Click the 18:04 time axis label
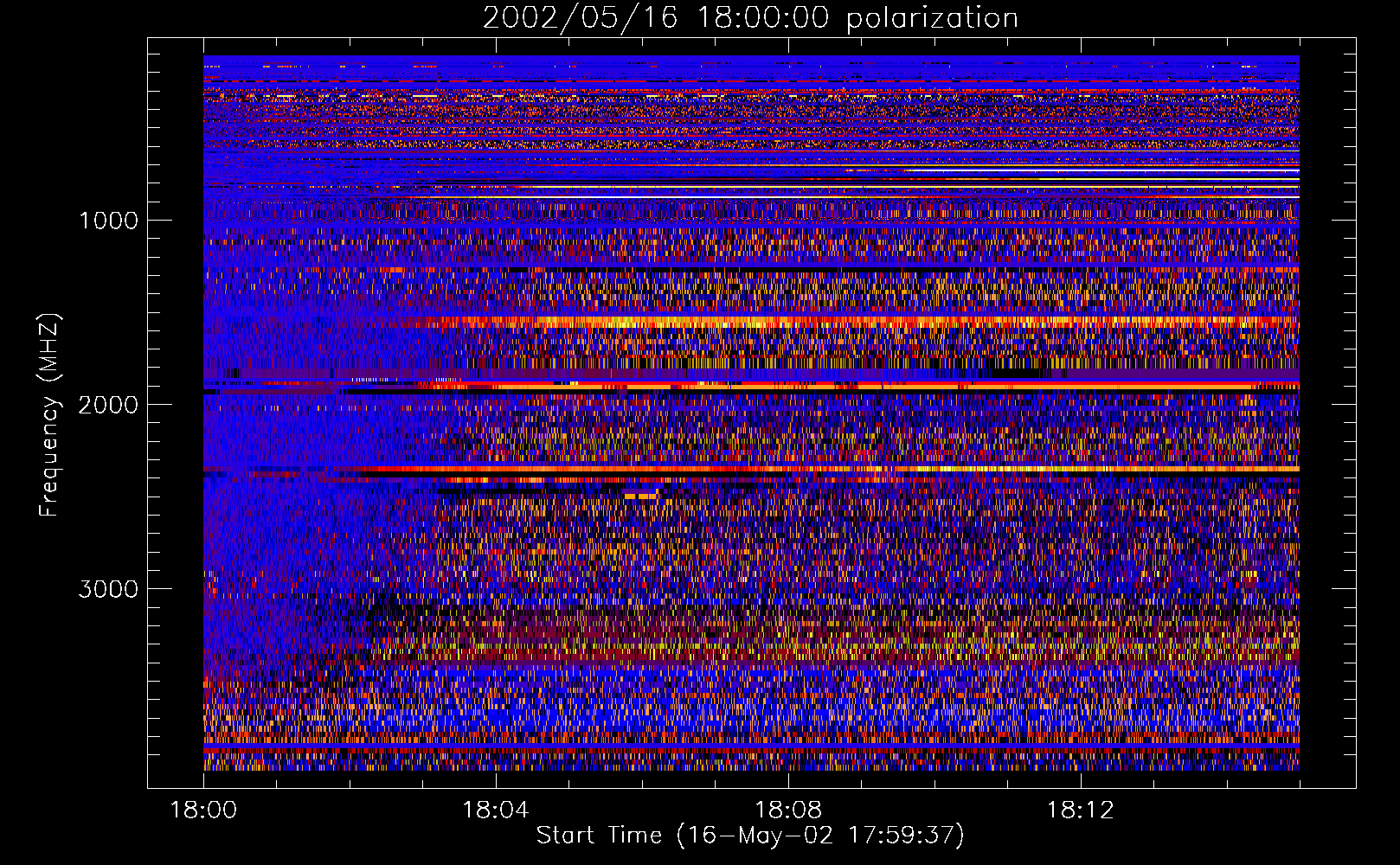Screen dimensions: 1400x865 tap(496, 811)
